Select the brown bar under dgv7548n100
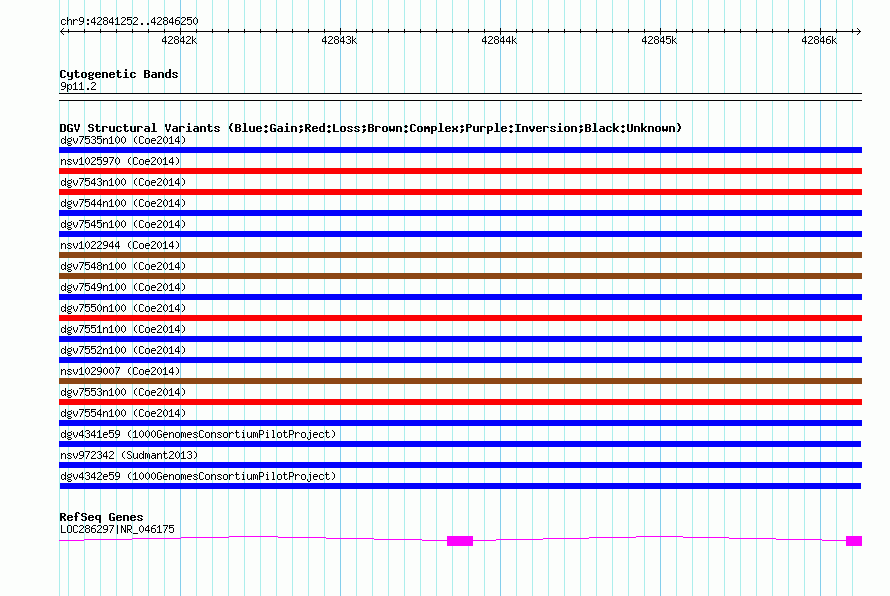 [x=460, y=276]
